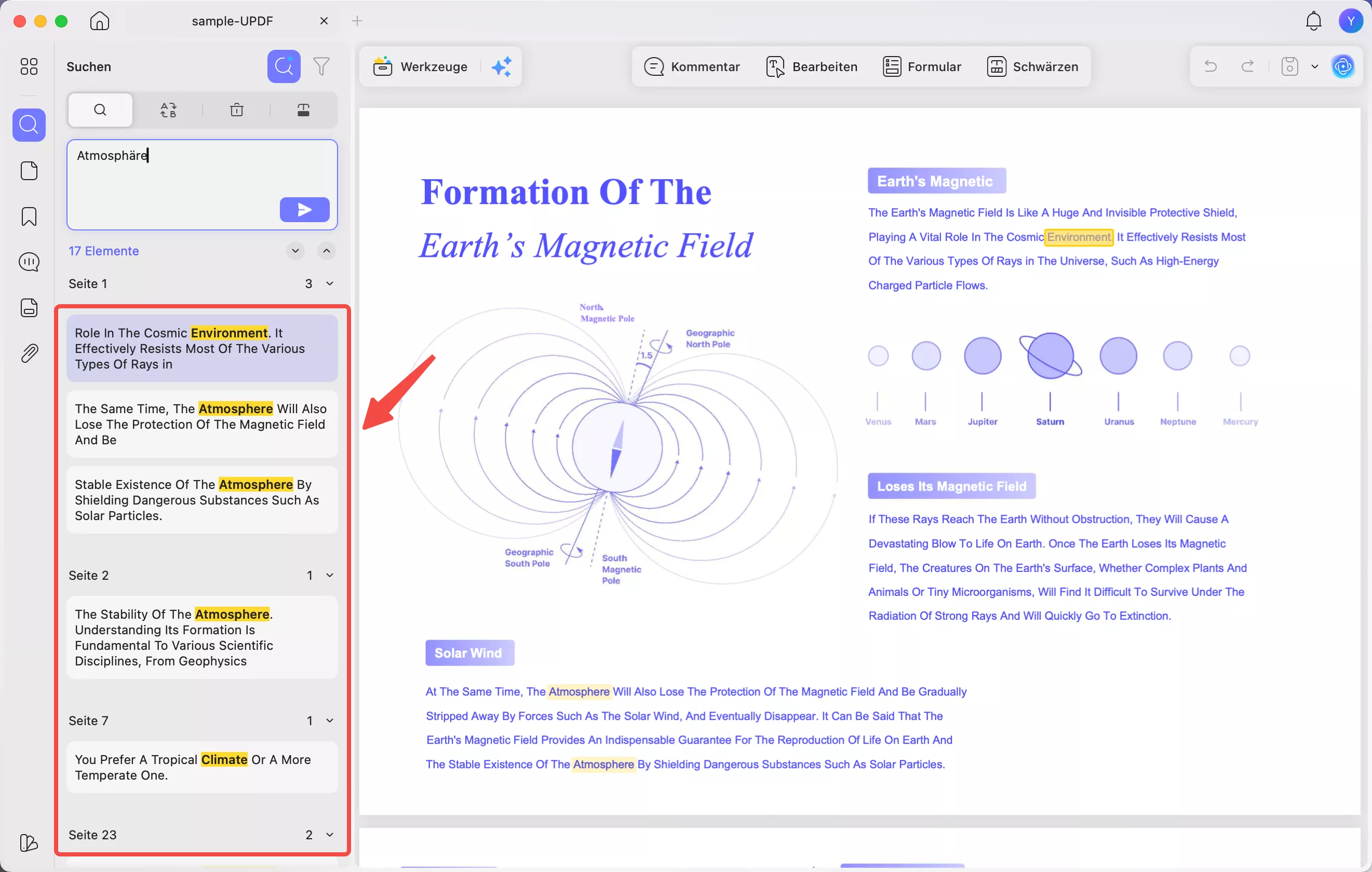1372x872 pixels.
Task: Open the Werkzeuge tools button
Action: tap(421, 66)
